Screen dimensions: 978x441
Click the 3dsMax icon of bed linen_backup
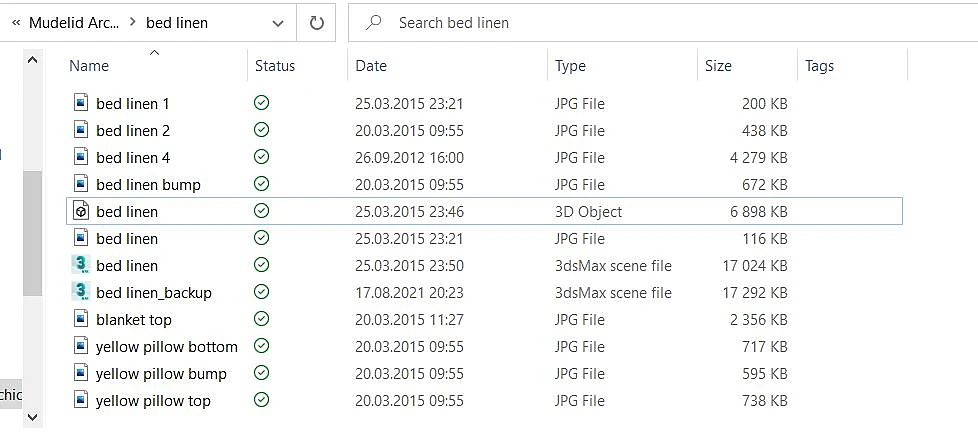click(81, 292)
